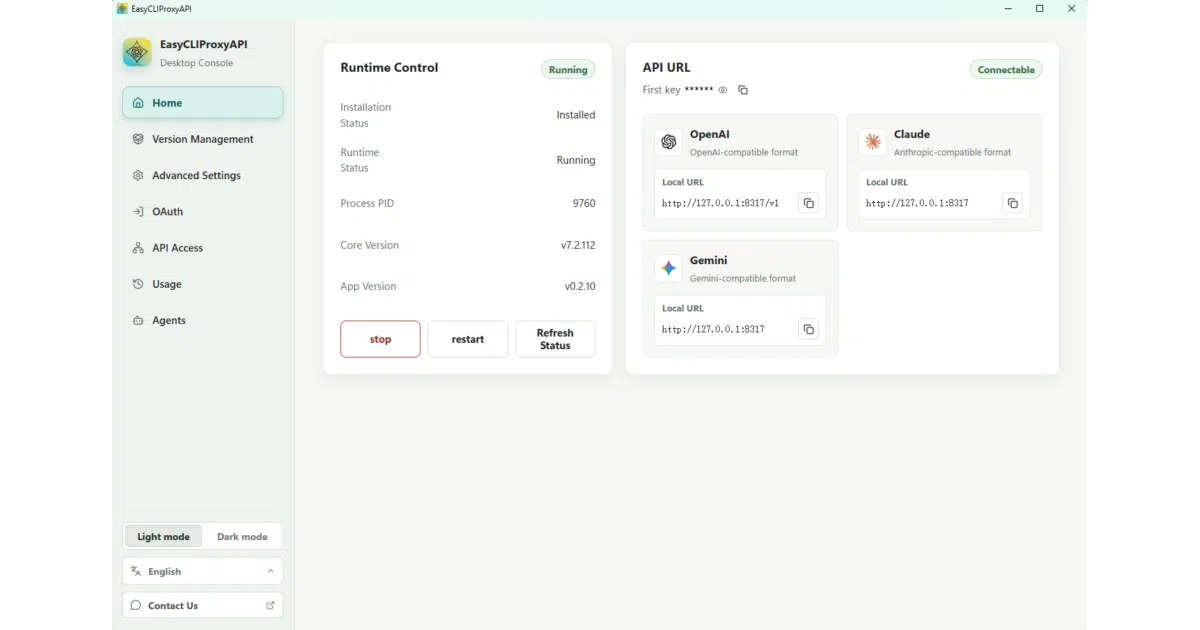Click the Usage history clock icon

click(138, 284)
